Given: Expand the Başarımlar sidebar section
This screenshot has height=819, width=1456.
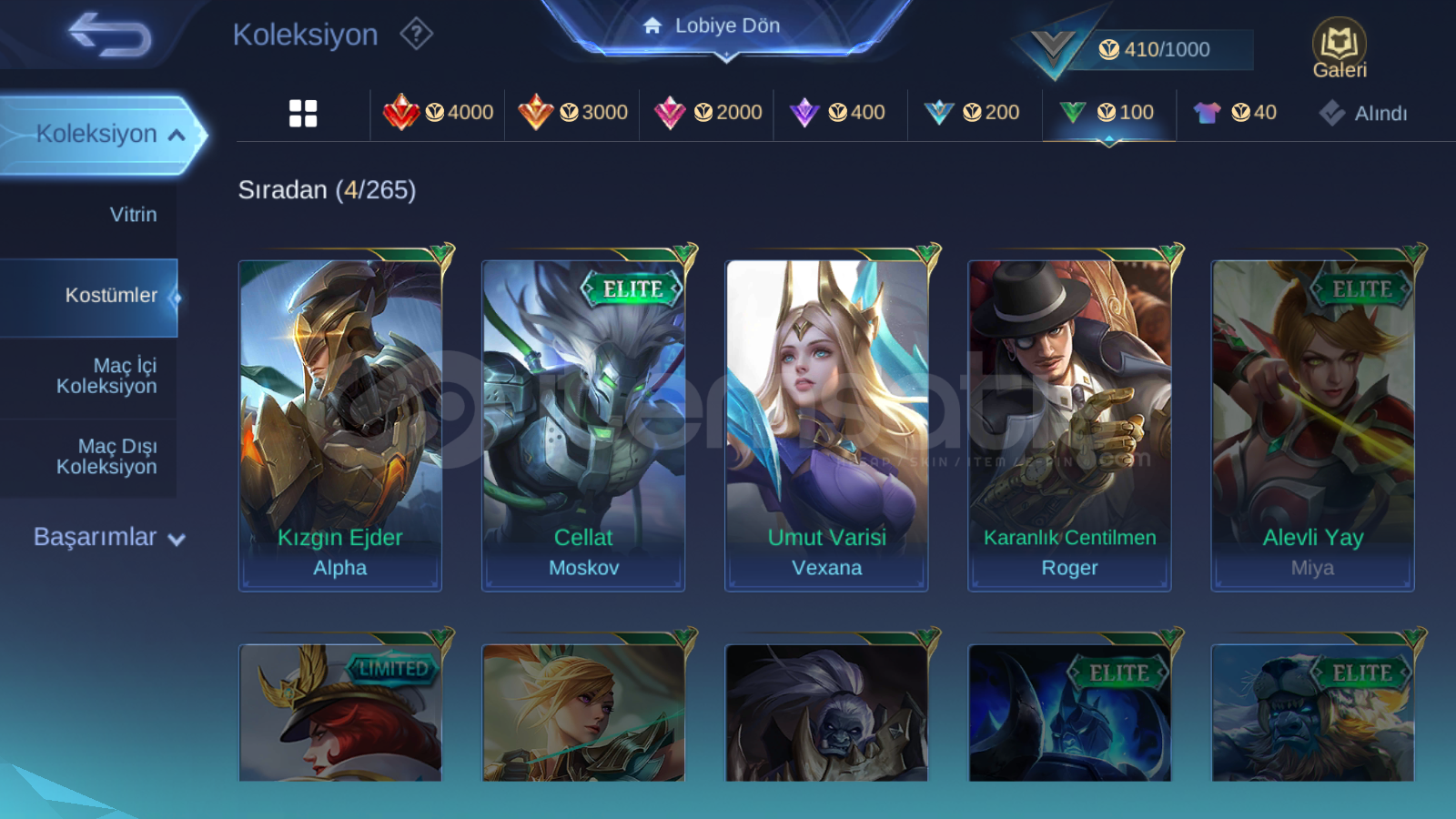Looking at the screenshot, I should (x=109, y=537).
